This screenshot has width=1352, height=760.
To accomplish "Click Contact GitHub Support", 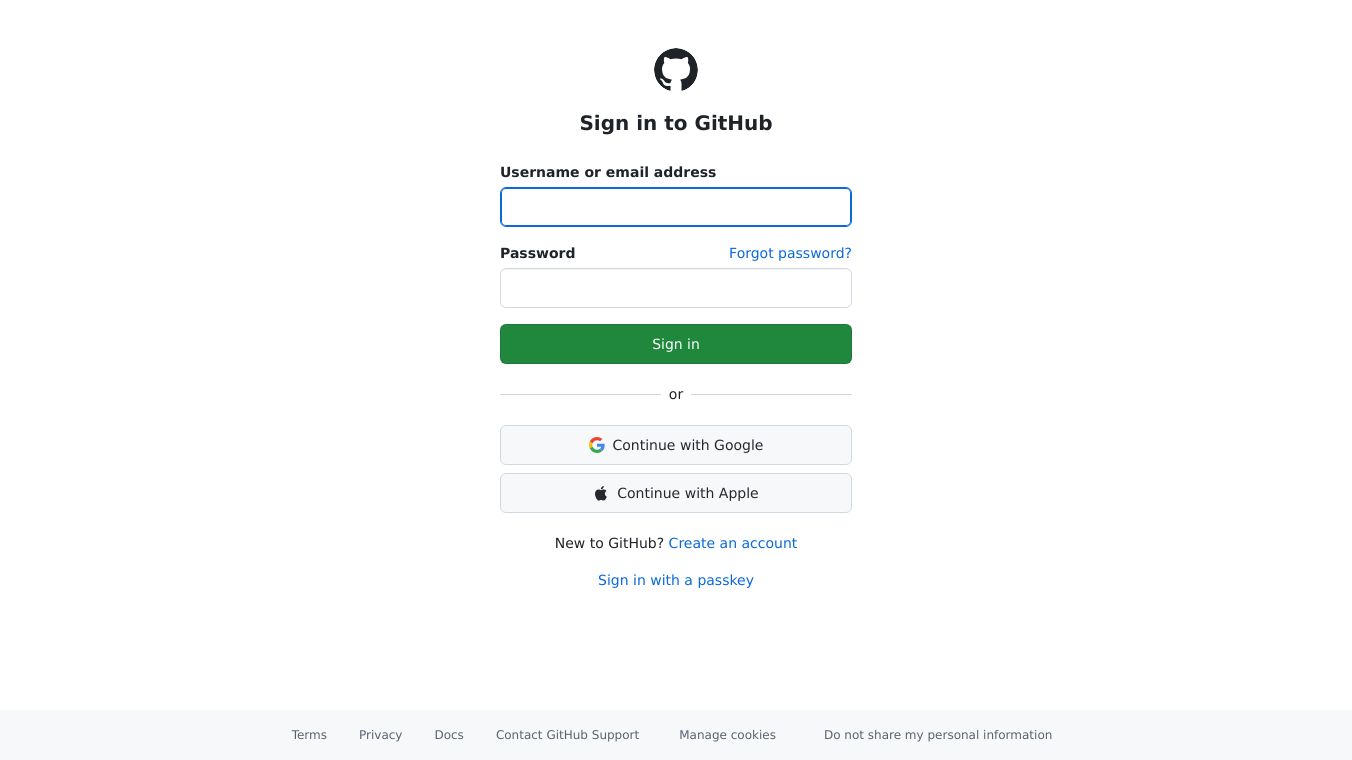I will 567,735.
